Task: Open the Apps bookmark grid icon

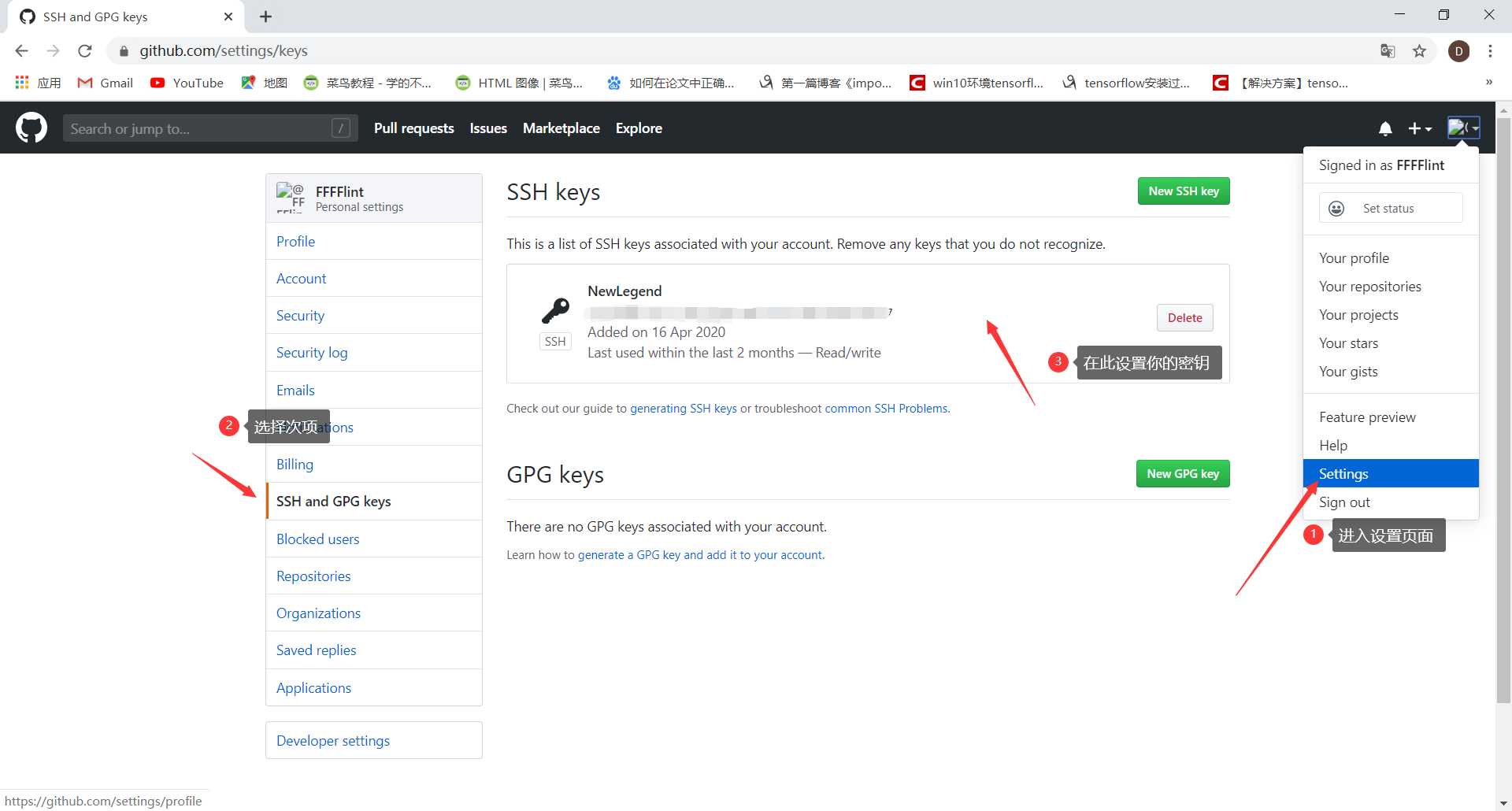Action: pos(37,83)
